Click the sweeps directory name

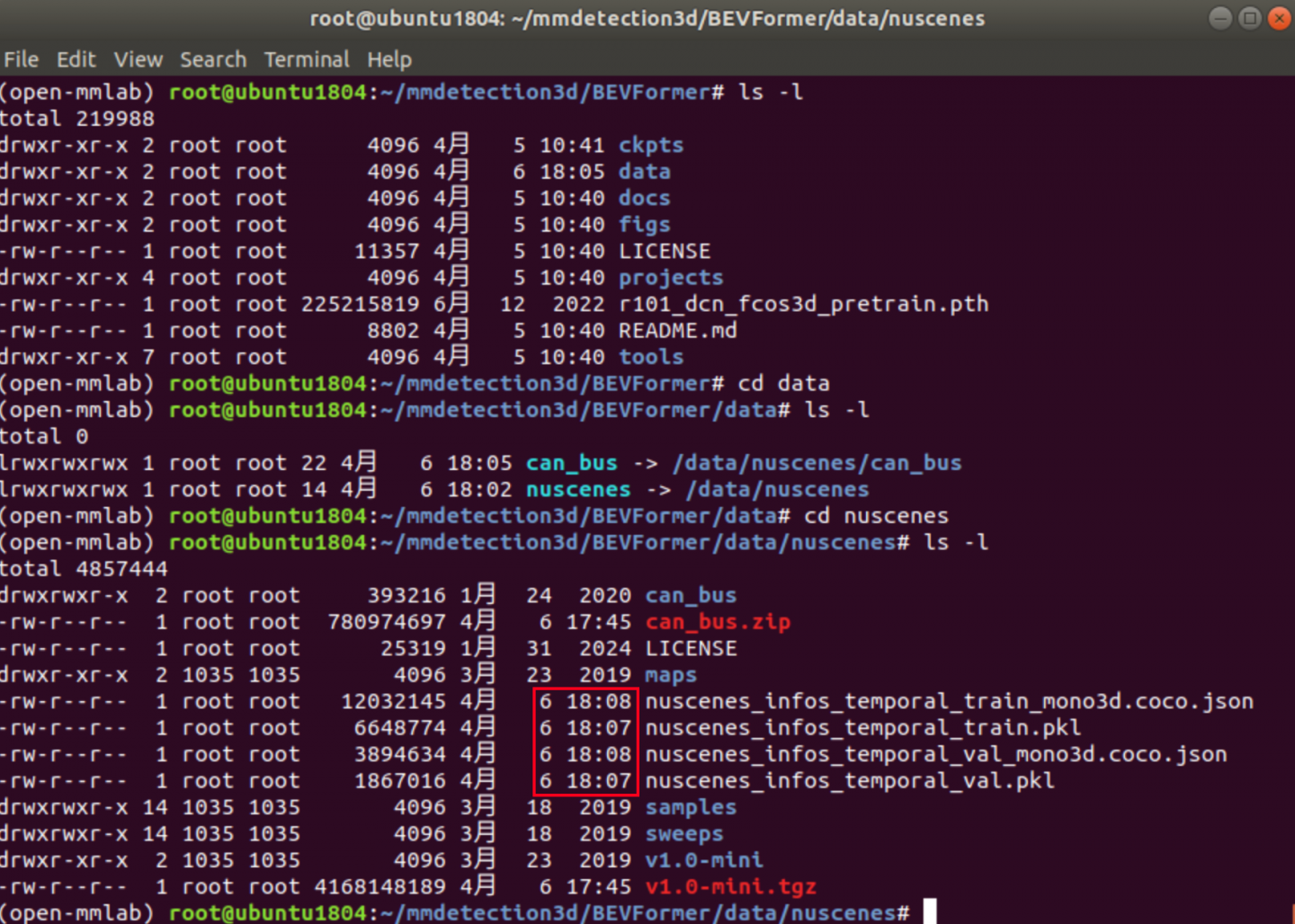683,834
